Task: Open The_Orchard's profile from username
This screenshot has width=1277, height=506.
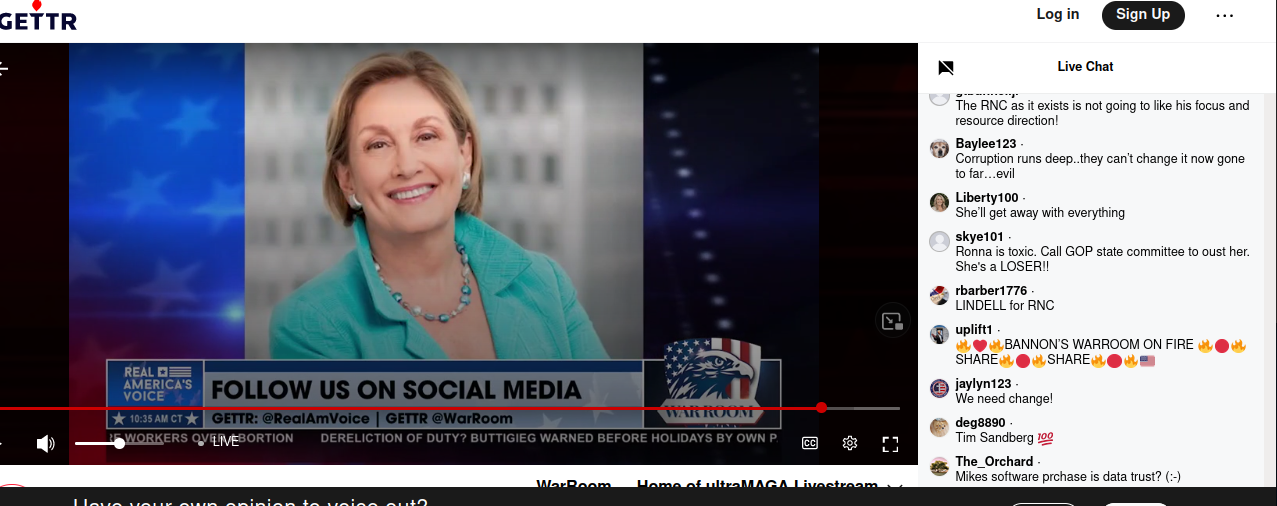Action: click(x=994, y=462)
